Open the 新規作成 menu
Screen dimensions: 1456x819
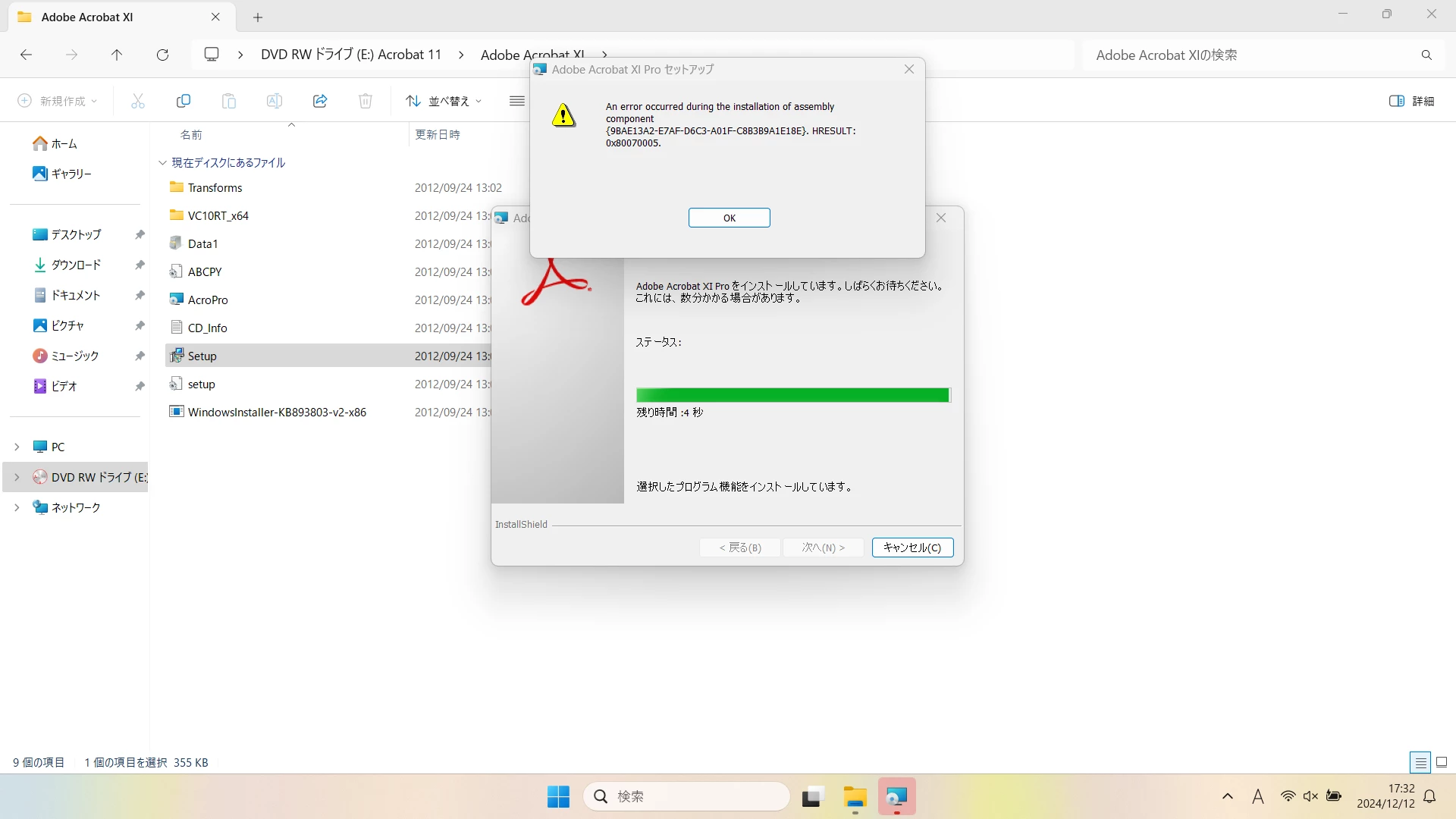tap(58, 101)
